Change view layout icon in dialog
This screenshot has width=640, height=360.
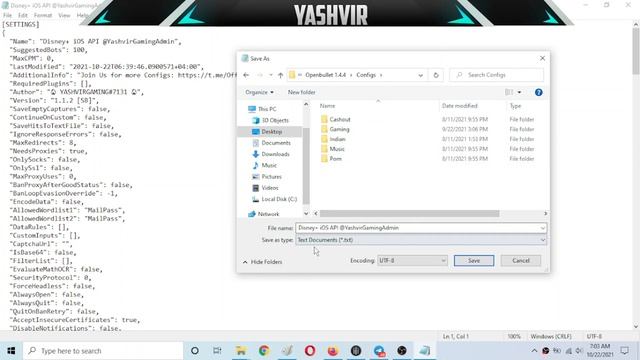pyautogui.click(x=509, y=92)
